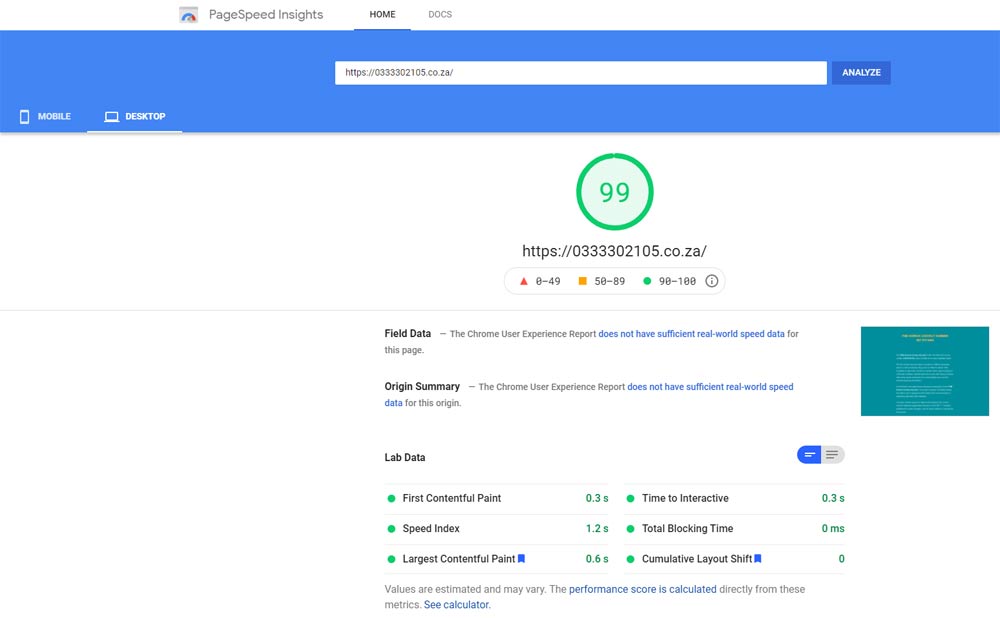Click Cumulative Layout Shift green status dot

(x=630, y=559)
